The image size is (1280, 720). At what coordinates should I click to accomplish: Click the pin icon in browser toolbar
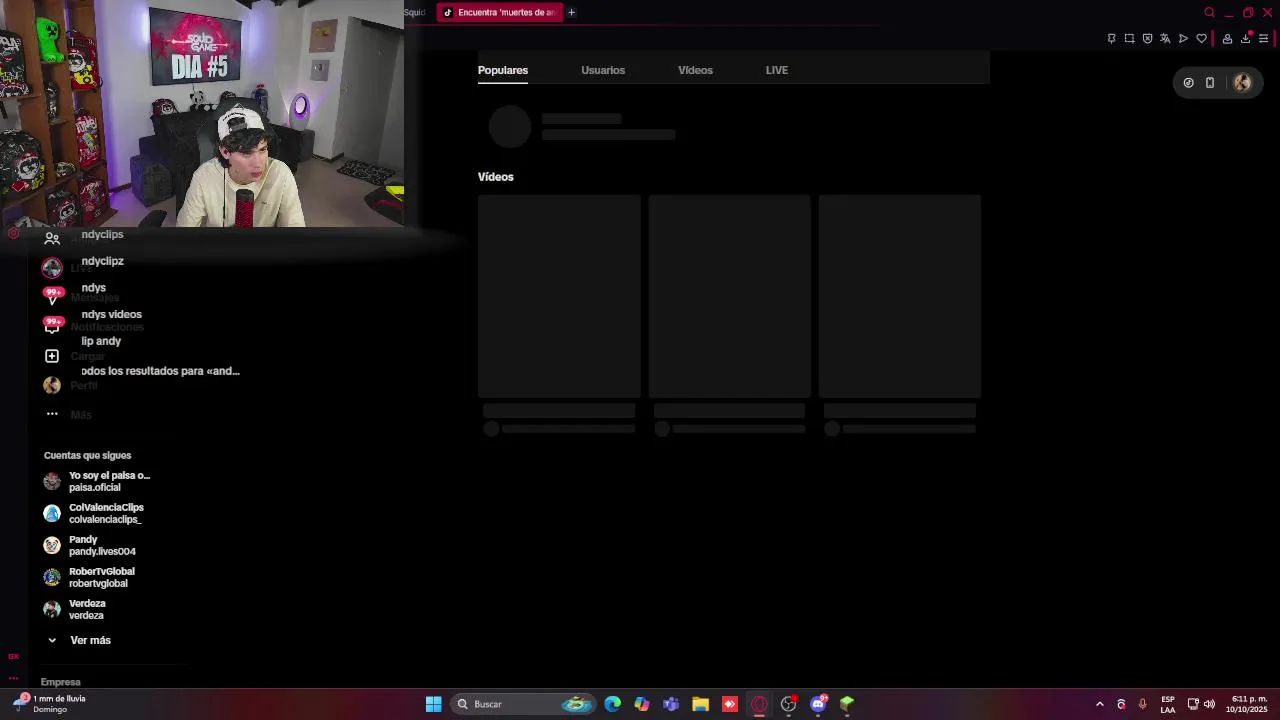click(x=1111, y=38)
